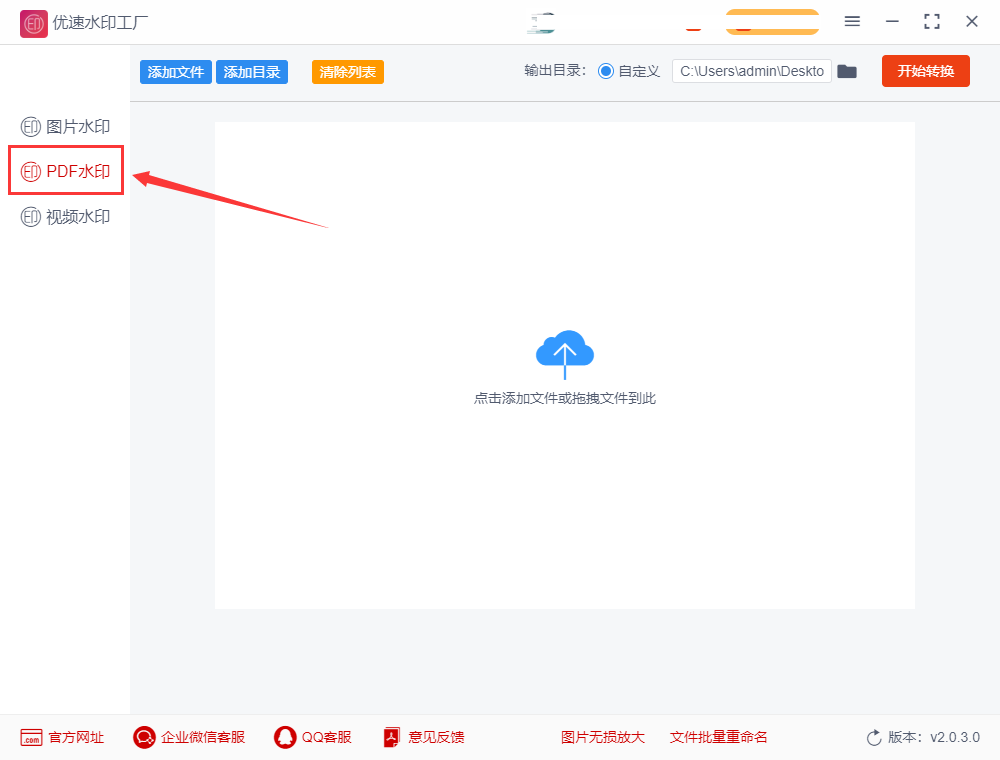Click the 添加文件 button
This screenshot has height=760, width=1000.
click(175, 72)
